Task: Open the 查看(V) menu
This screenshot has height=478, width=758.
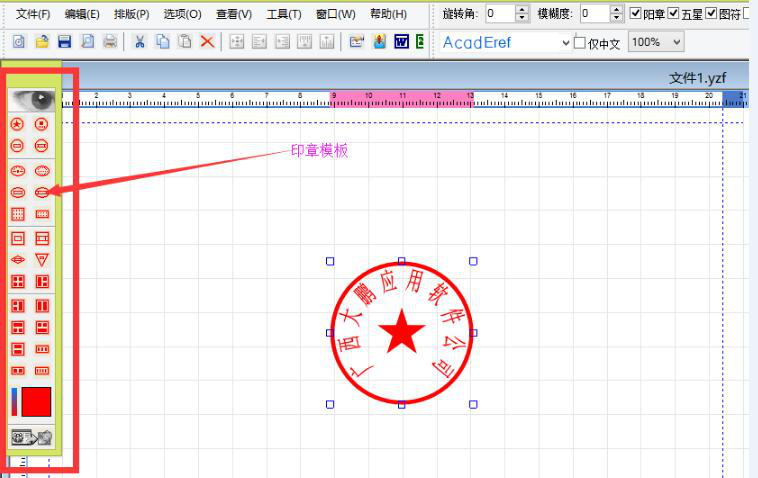Action: (x=234, y=14)
